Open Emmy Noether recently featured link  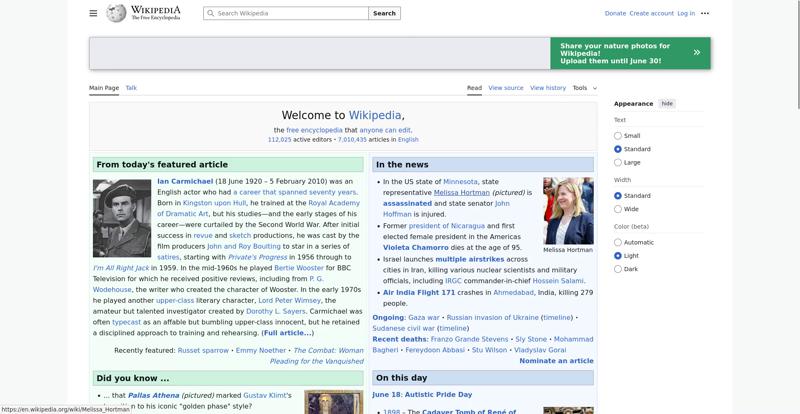click(x=261, y=350)
